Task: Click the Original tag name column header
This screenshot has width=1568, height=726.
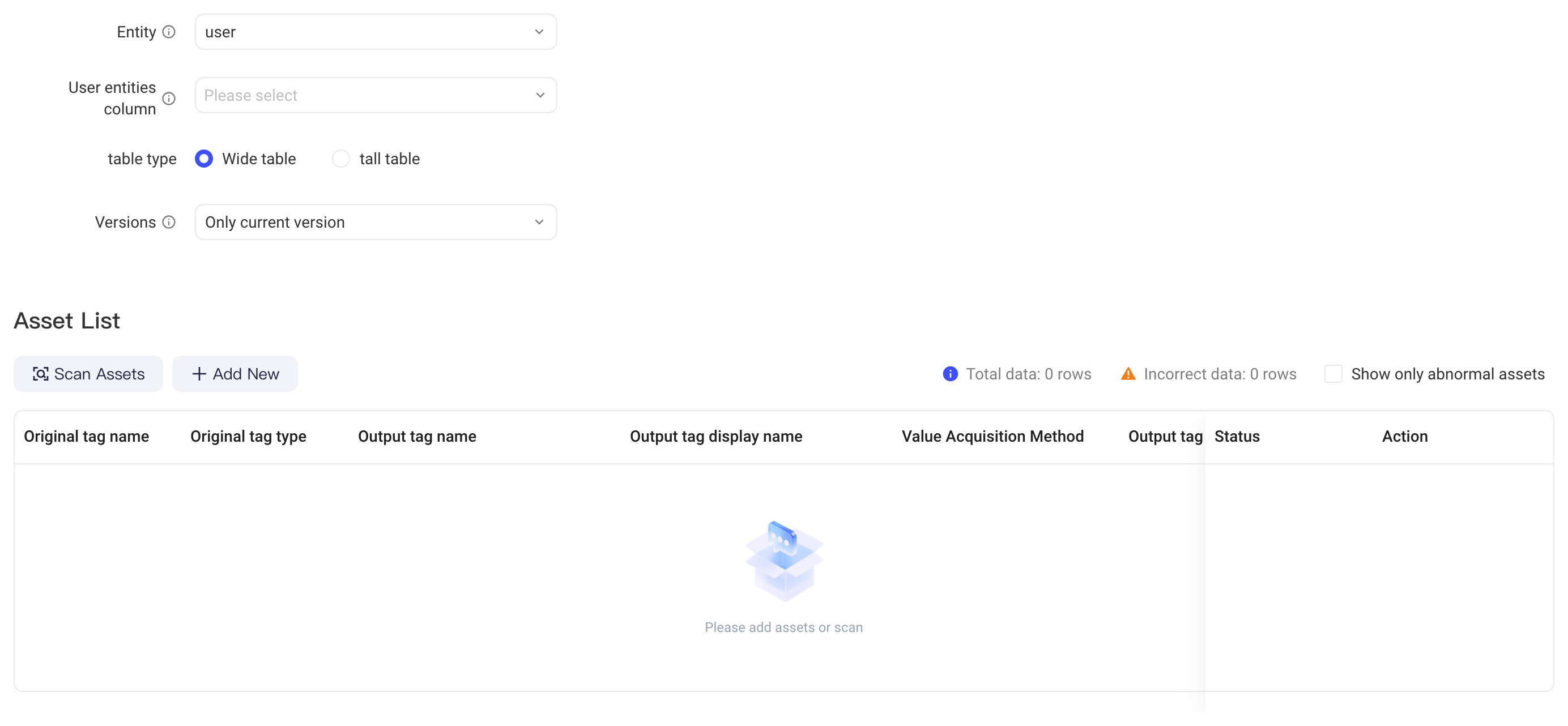Action: pyautogui.click(x=87, y=436)
